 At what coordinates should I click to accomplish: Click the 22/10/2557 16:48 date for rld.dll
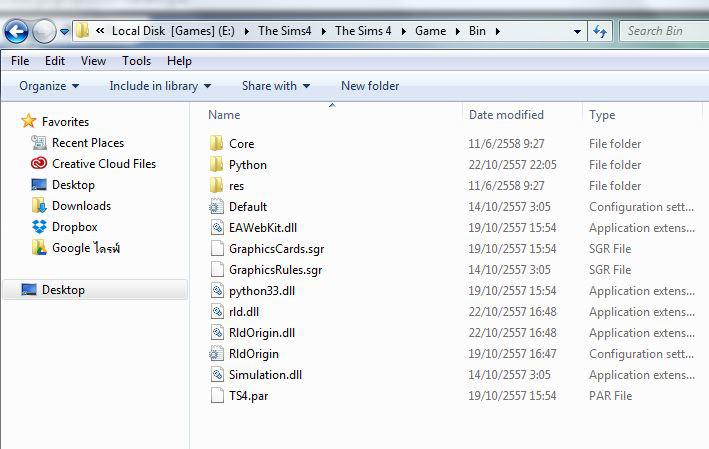pos(512,312)
